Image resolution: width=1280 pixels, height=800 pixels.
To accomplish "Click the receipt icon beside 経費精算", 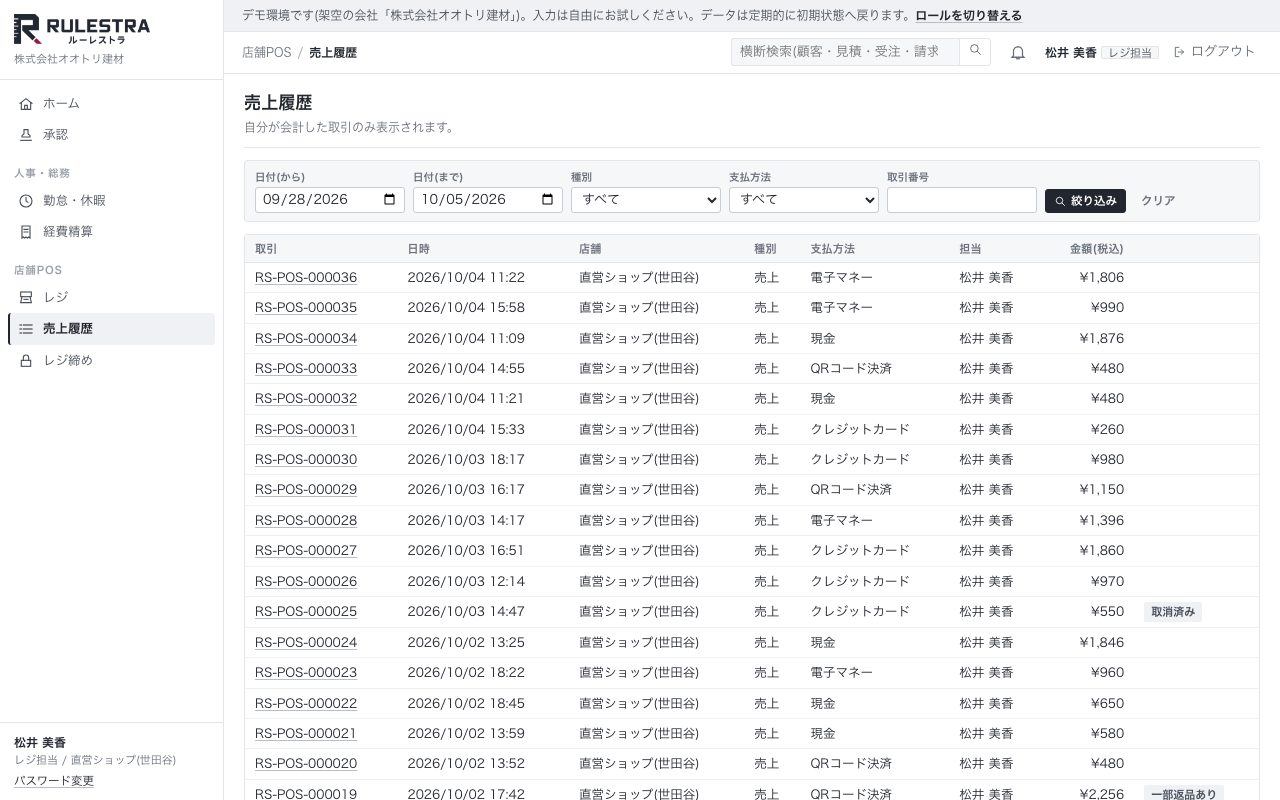I will (26, 232).
